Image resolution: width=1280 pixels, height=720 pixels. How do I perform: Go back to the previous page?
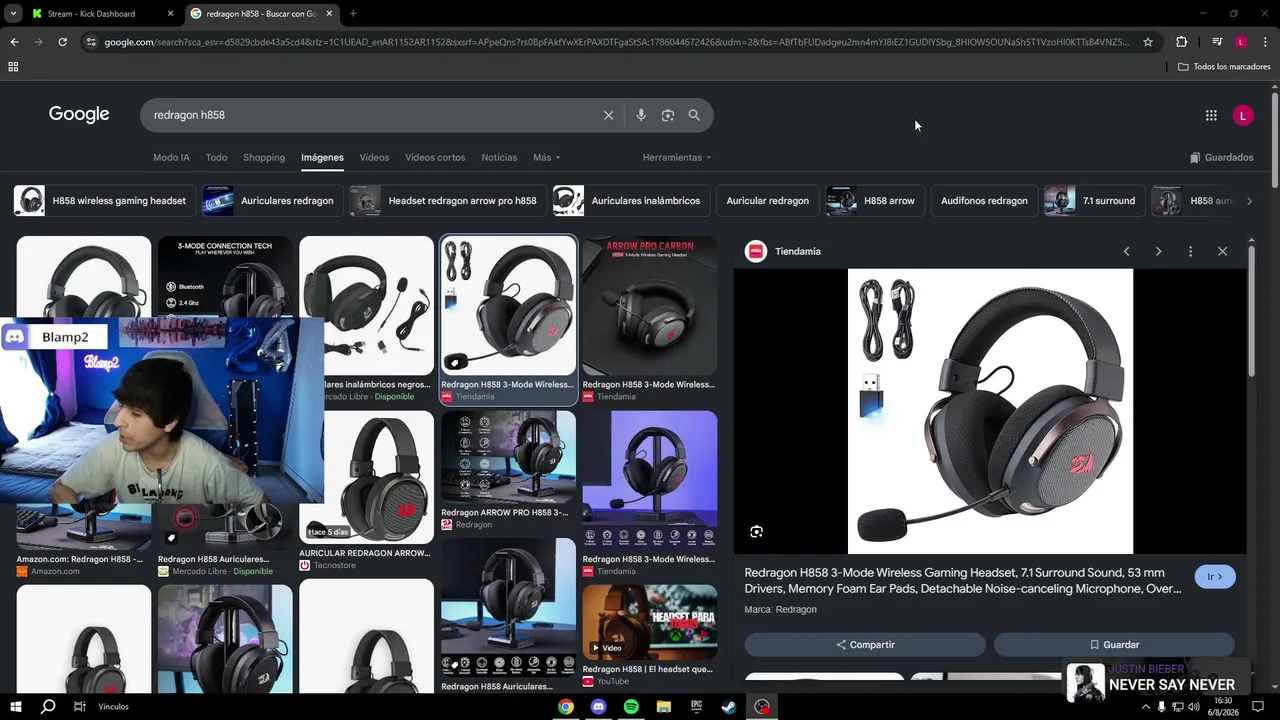(14, 42)
